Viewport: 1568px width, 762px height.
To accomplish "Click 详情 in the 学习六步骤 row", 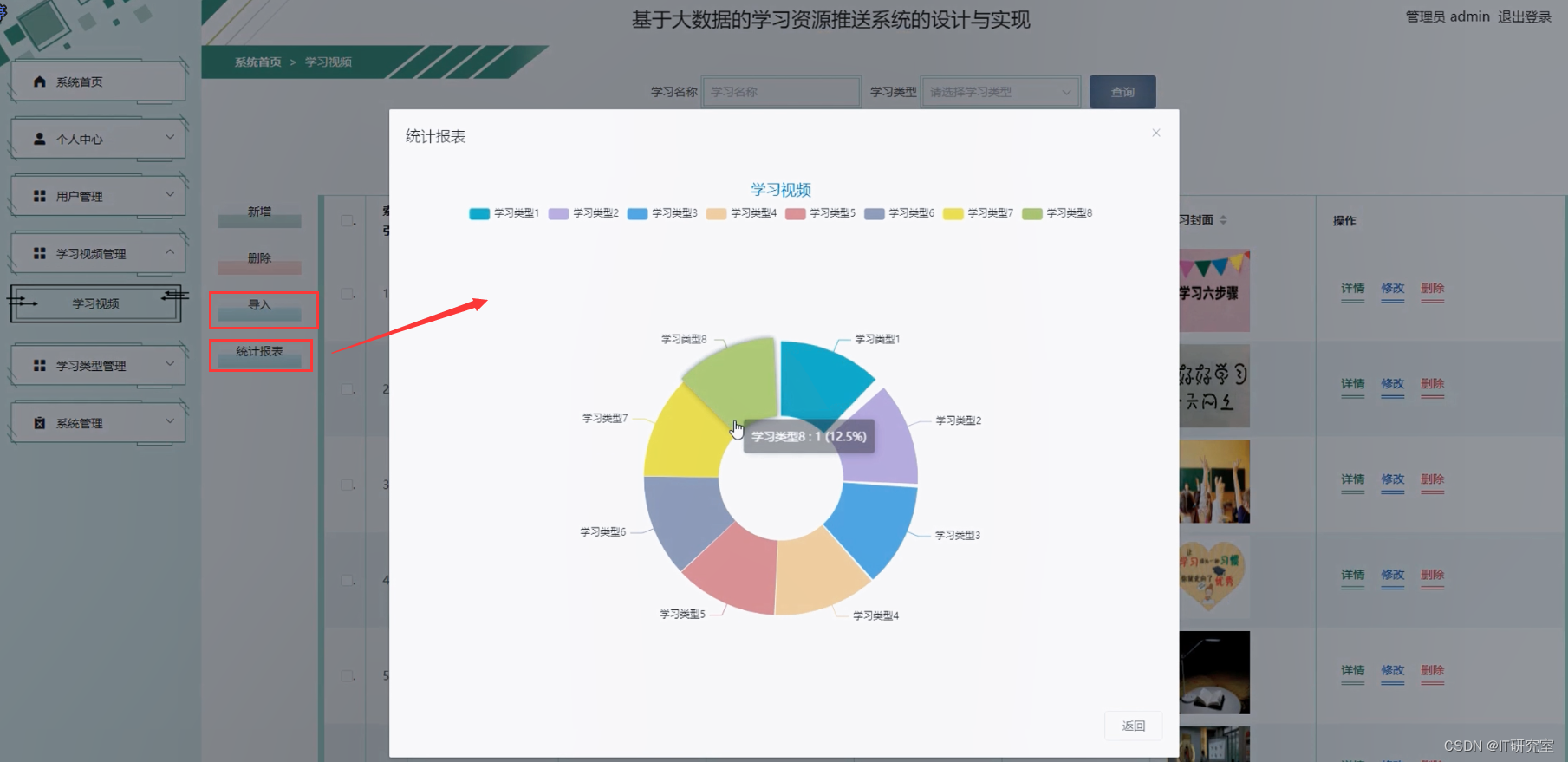I will [x=1352, y=289].
